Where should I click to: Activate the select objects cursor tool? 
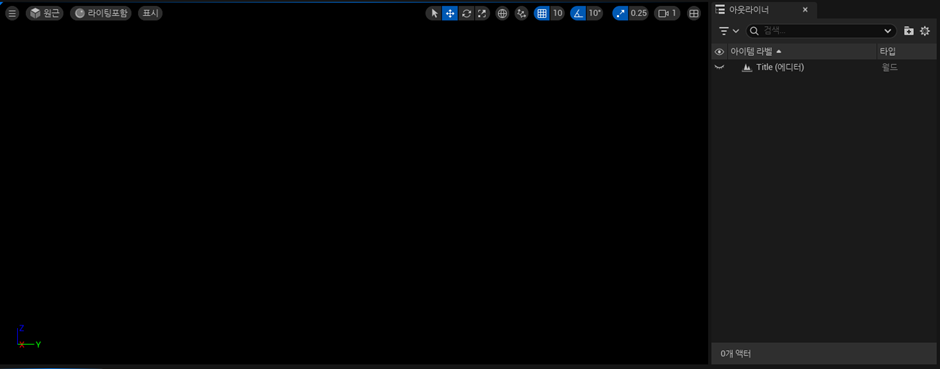coord(434,13)
